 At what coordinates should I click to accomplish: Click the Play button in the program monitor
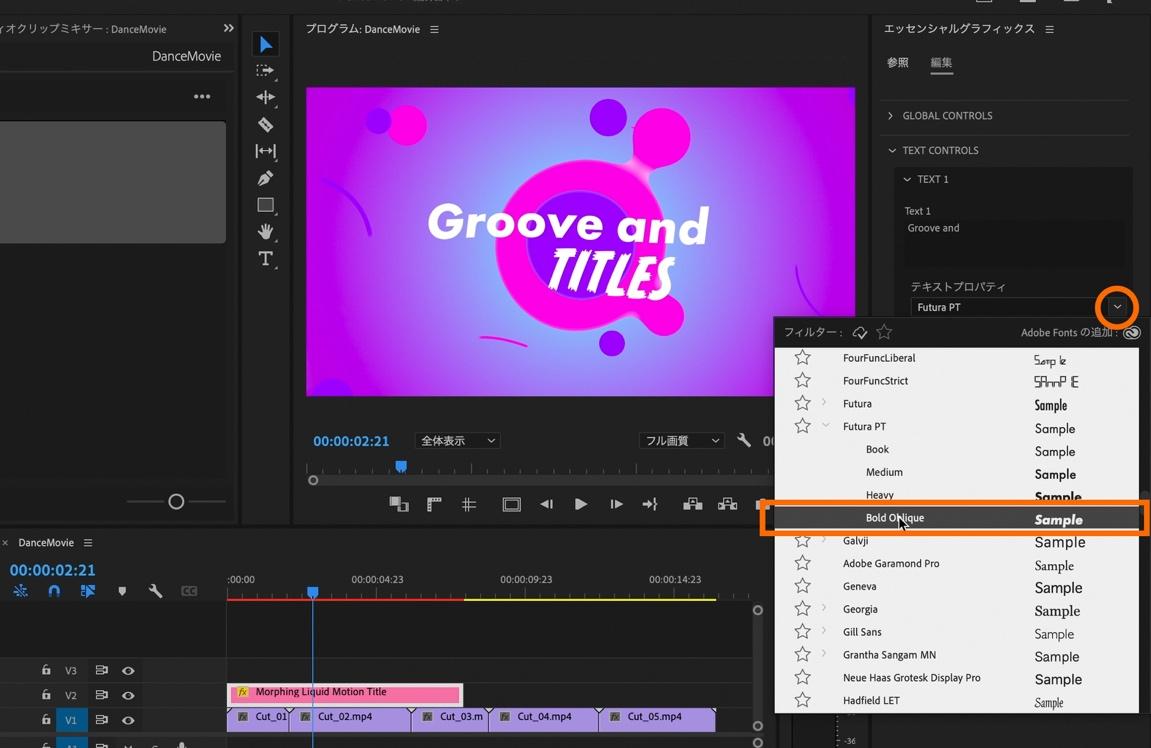click(x=580, y=504)
